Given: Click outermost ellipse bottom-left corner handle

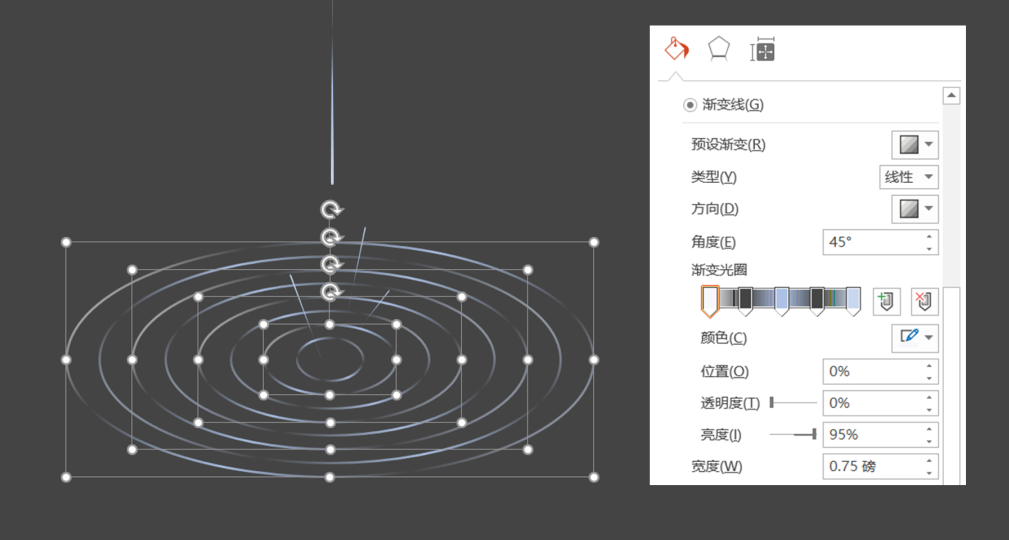Looking at the screenshot, I should tap(66, 477).
